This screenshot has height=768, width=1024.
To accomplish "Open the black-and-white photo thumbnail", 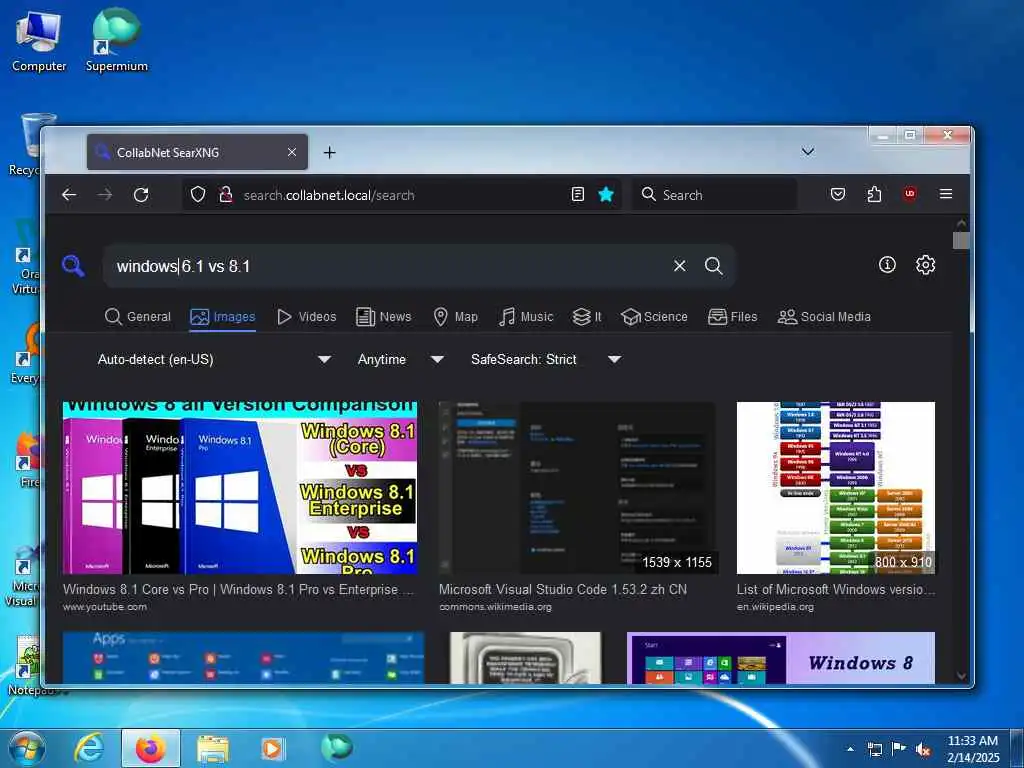I will pyautogui.click(x=526, y=658).
